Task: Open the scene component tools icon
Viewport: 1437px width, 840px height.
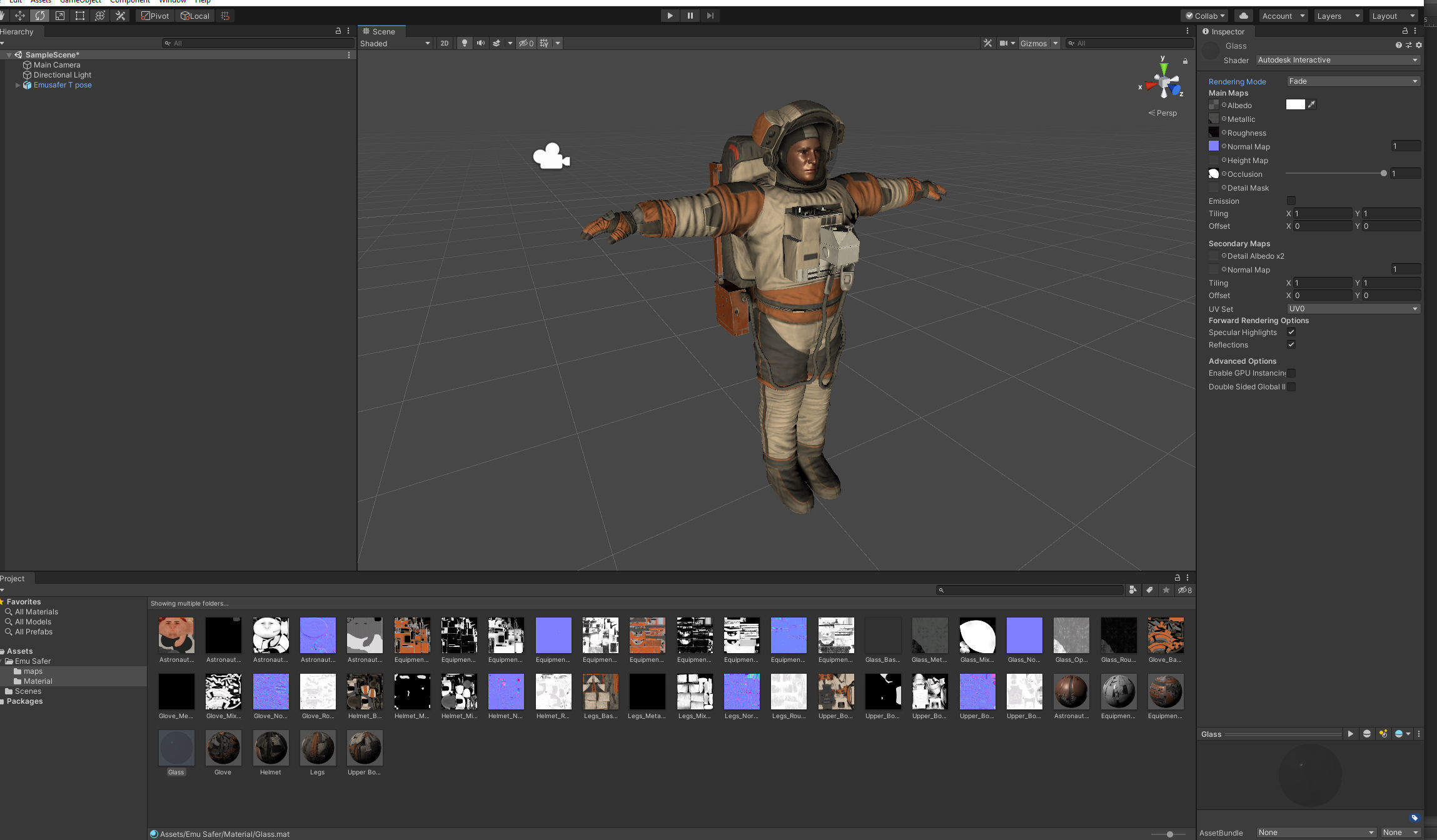Action: [x=987, y=43]
